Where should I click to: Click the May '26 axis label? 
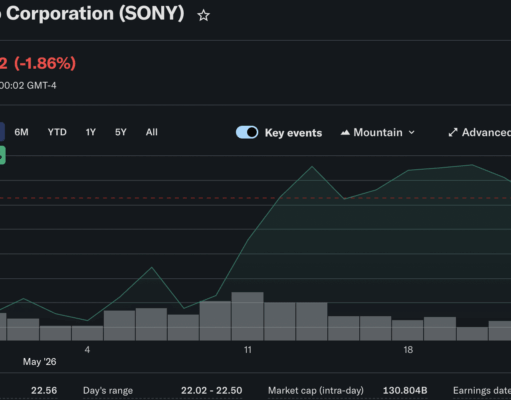click(x=39, y=362)
